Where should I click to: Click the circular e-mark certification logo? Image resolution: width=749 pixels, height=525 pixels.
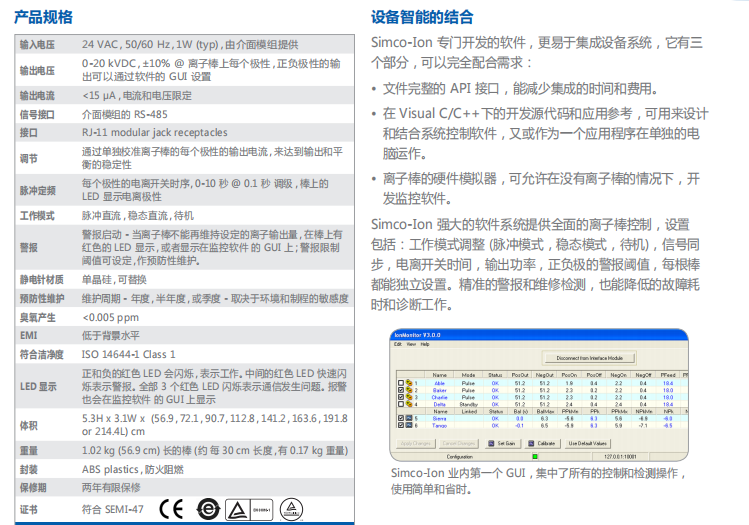click(x=208, y=509)
